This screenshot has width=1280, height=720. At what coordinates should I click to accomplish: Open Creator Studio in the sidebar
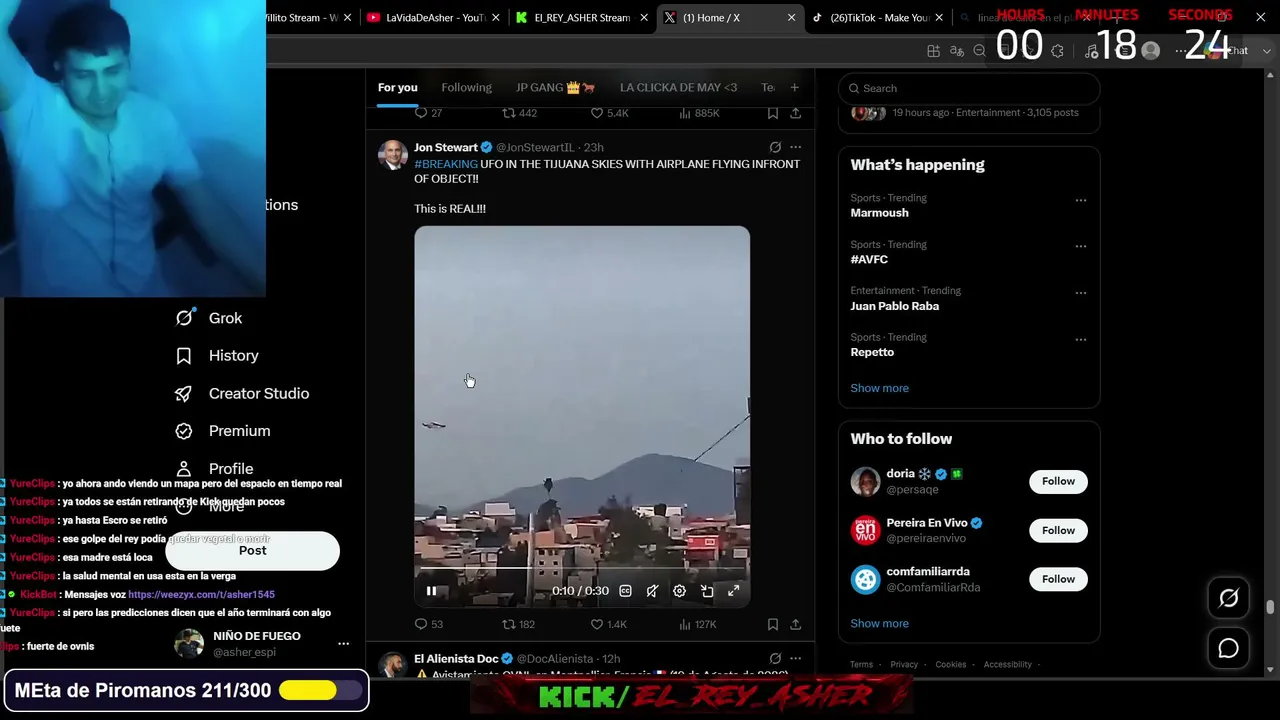243,394
